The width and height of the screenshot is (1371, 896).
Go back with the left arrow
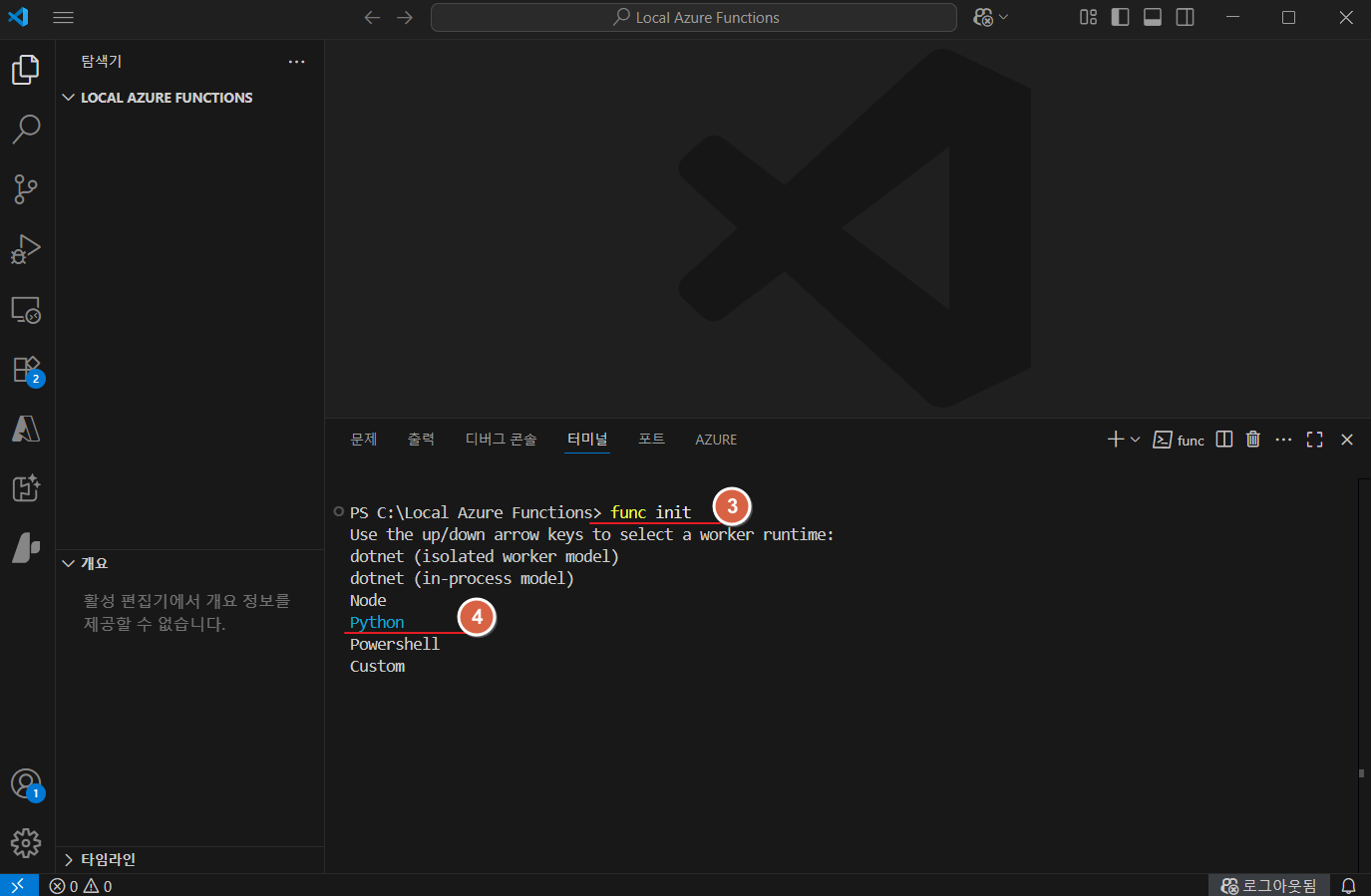pyautogui.click(x=372, y=18)
